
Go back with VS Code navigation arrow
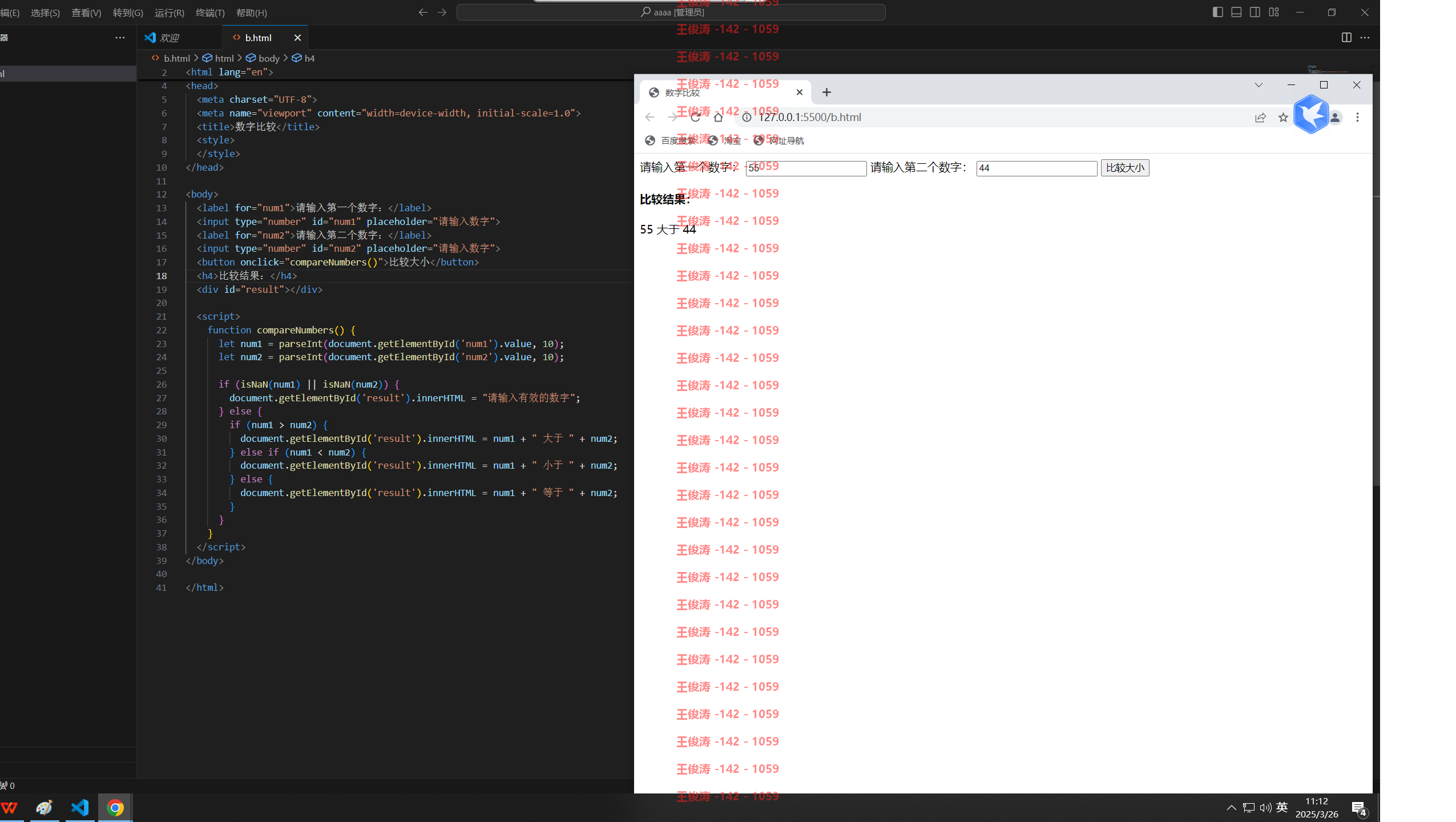coord(423,12)
